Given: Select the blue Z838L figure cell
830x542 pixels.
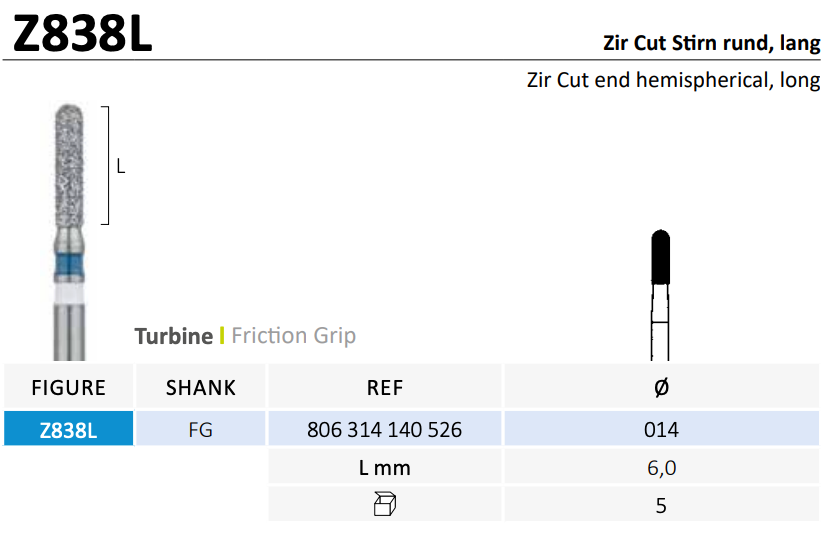Looking at the screenshot, I should pyautogui.click(x=69, y=429).
